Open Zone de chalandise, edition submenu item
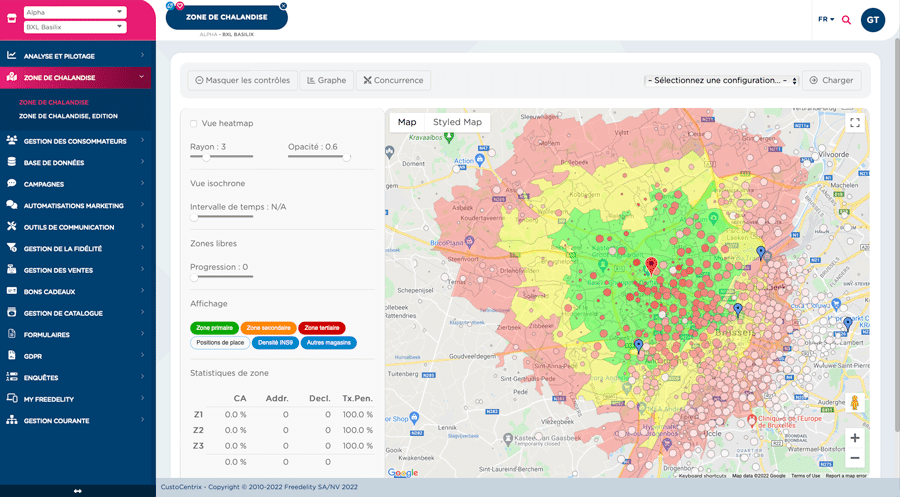Viewport: 900px width, 497px height. click(x=68, y=116)
